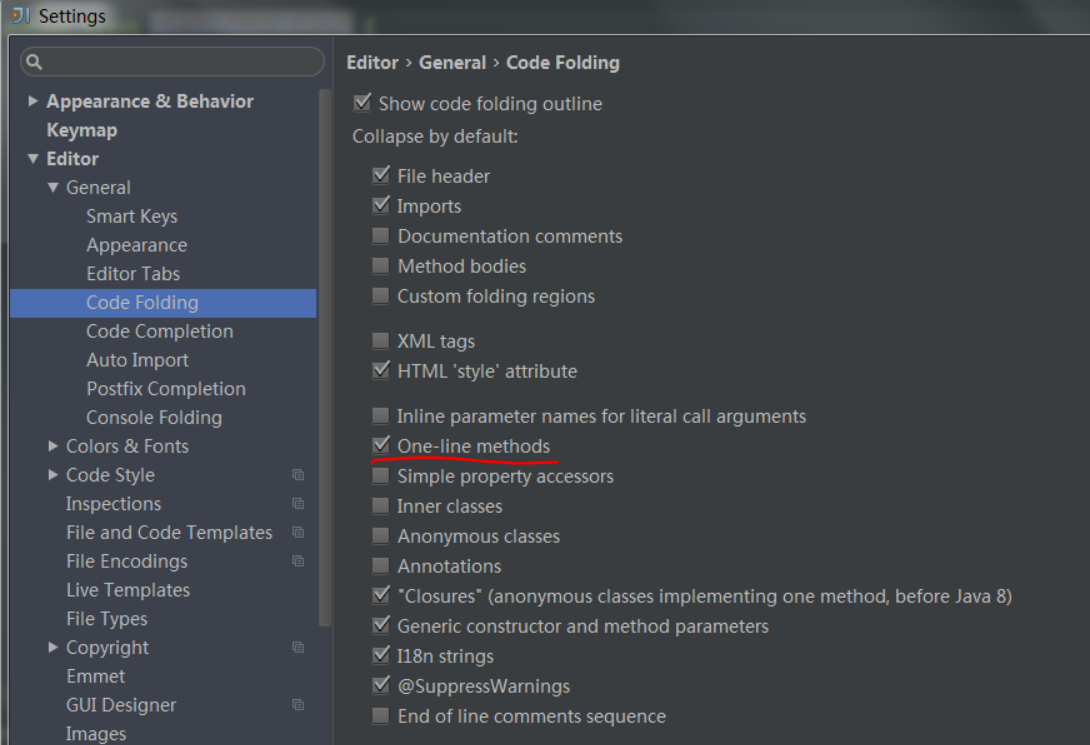Enable Documentation comments folding
This screenshot has width=1090, height=745.
click(x=381, y=236)
